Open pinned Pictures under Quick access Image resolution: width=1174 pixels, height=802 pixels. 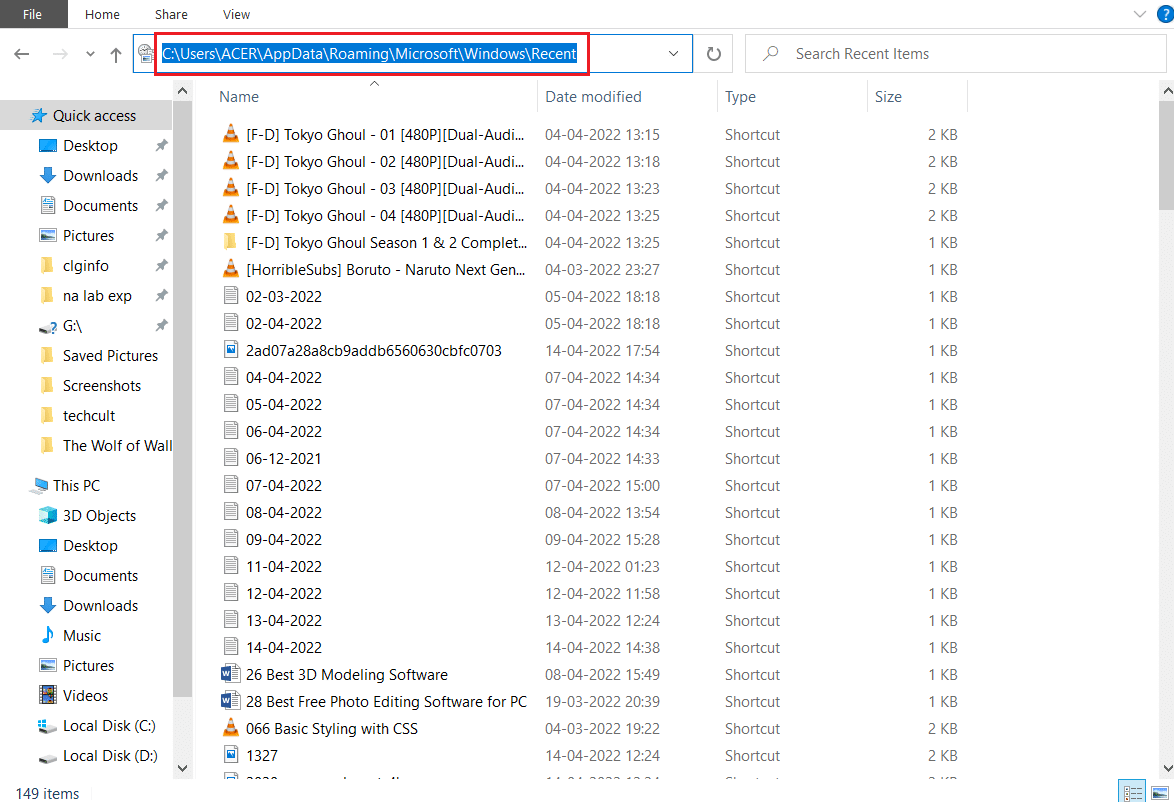(88, 235)
